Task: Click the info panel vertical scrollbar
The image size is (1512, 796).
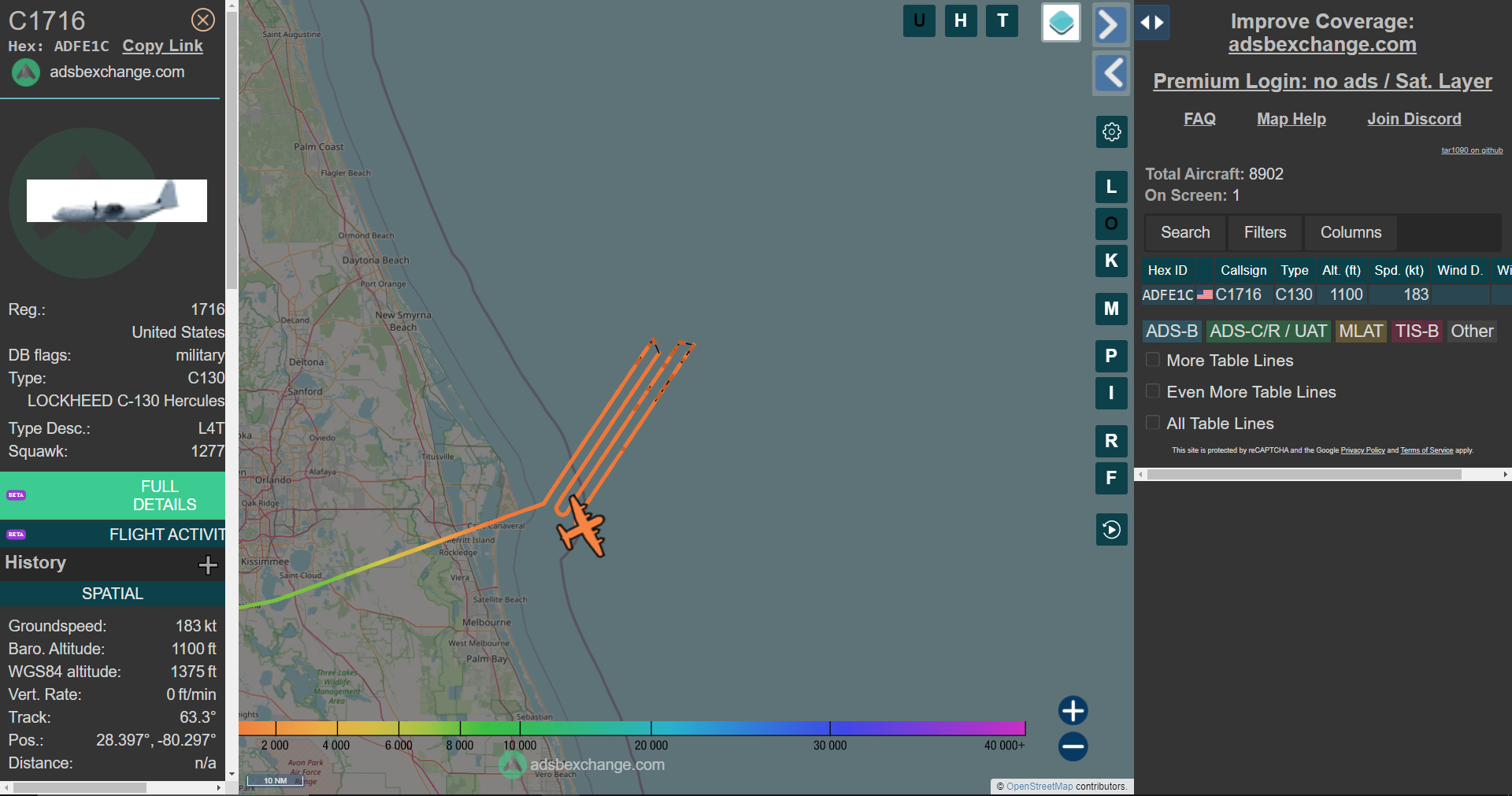Action: click(232, 150)
